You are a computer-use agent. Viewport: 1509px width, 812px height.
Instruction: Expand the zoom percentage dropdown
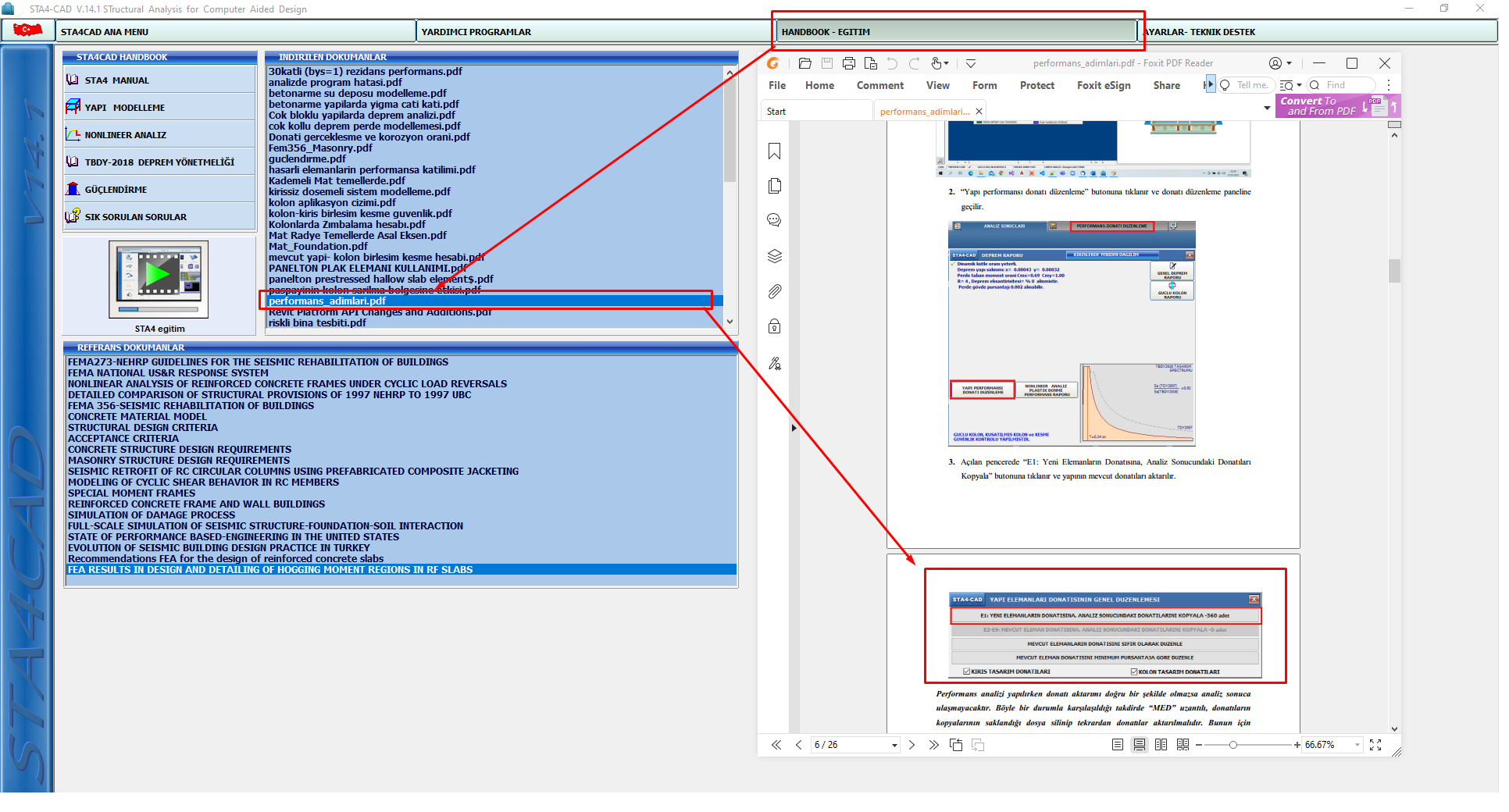pos(1357,745)
